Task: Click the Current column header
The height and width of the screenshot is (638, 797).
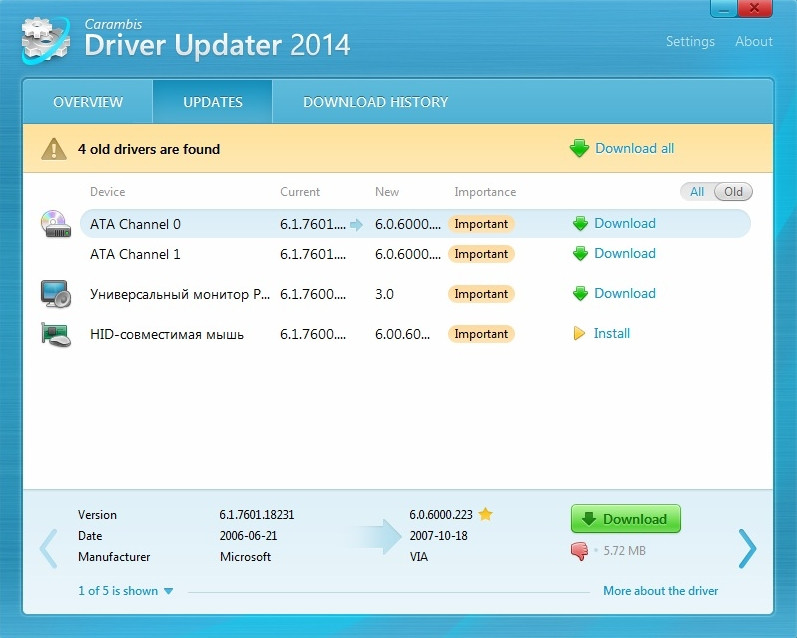Action: point(300,192)
